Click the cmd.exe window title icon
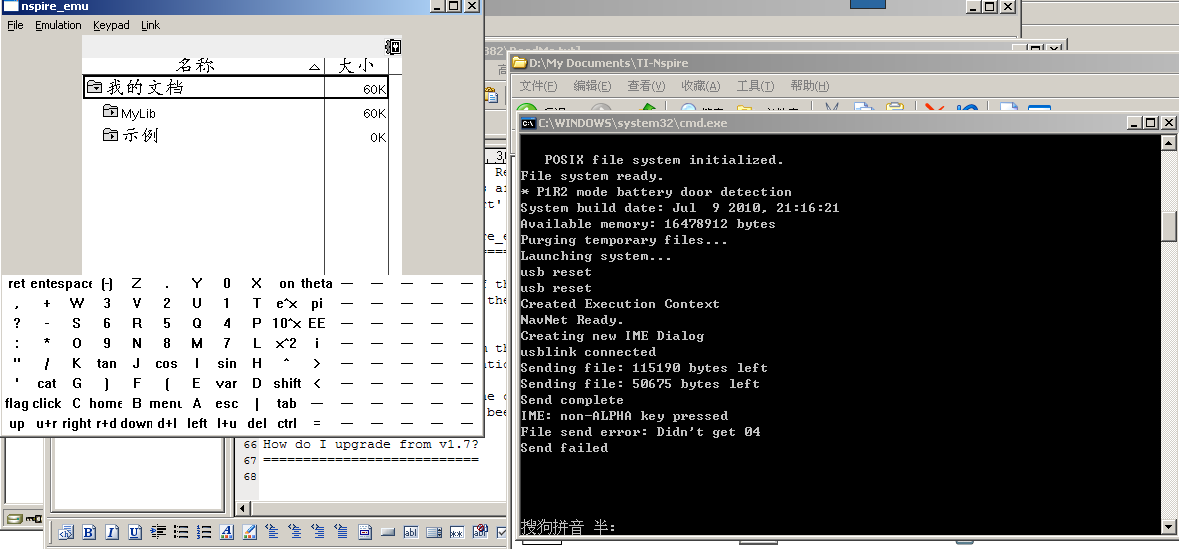Image resolution: width=1179 pixels, height=549 pixels. (x=529, y=123)
